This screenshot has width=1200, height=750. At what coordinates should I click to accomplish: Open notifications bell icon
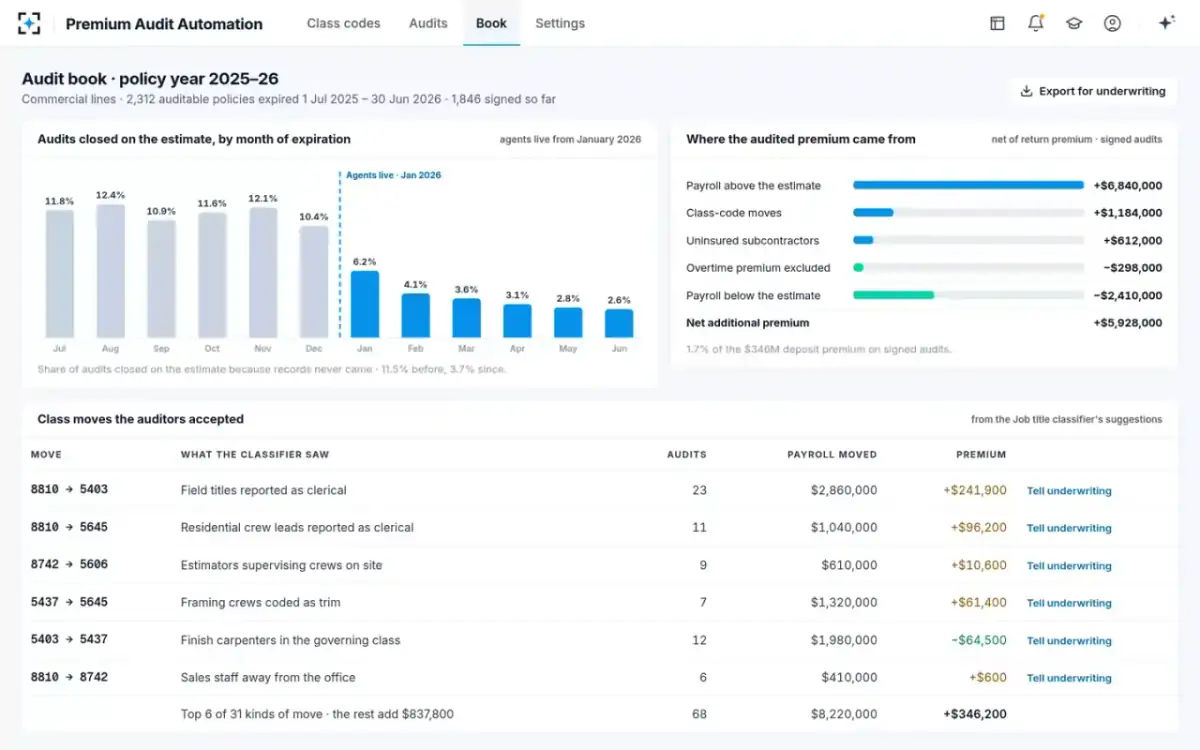click(1036, 23)
